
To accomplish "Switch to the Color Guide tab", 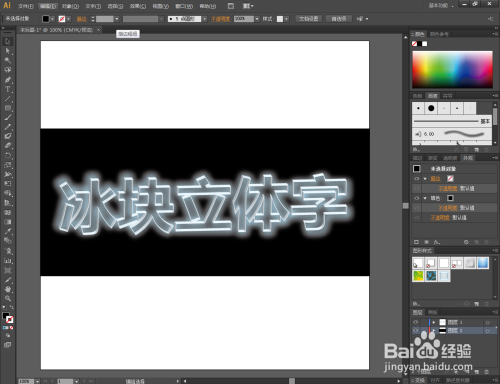I will 439,34.
